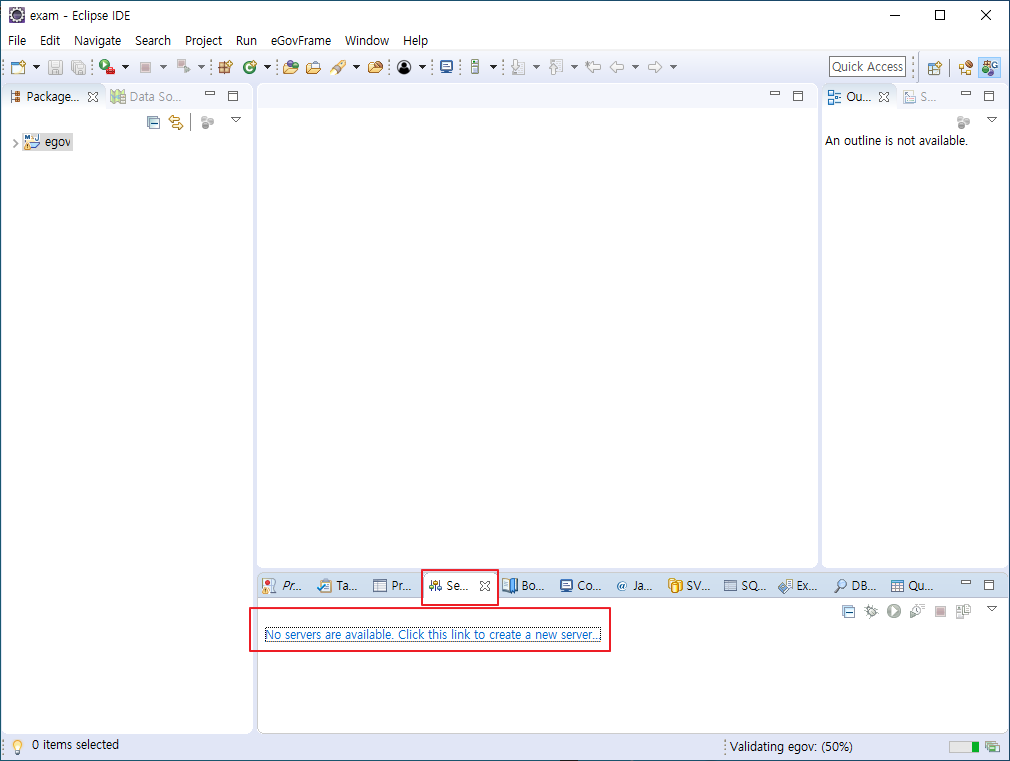Click the start server play icon

click(893, 611)
